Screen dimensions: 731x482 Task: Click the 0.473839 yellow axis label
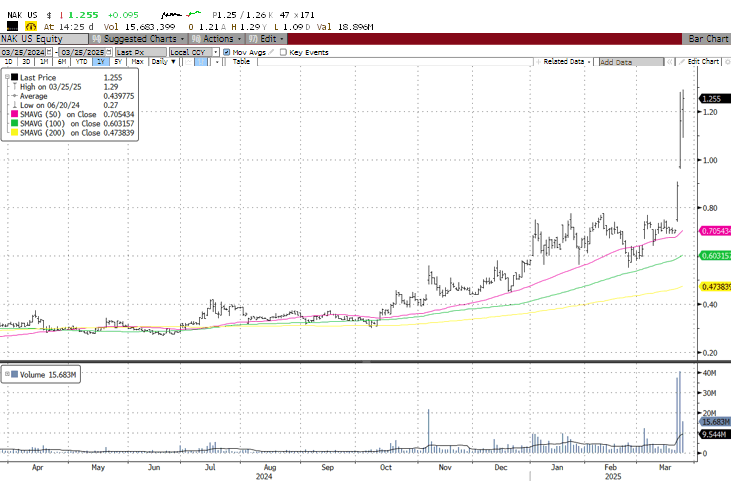[x=715, y=286]
